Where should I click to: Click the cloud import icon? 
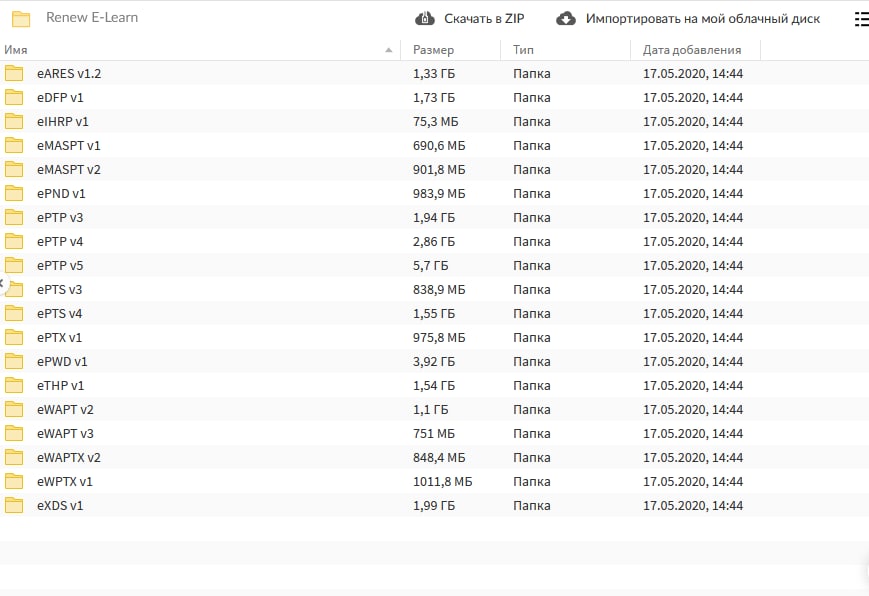[566, 19]
